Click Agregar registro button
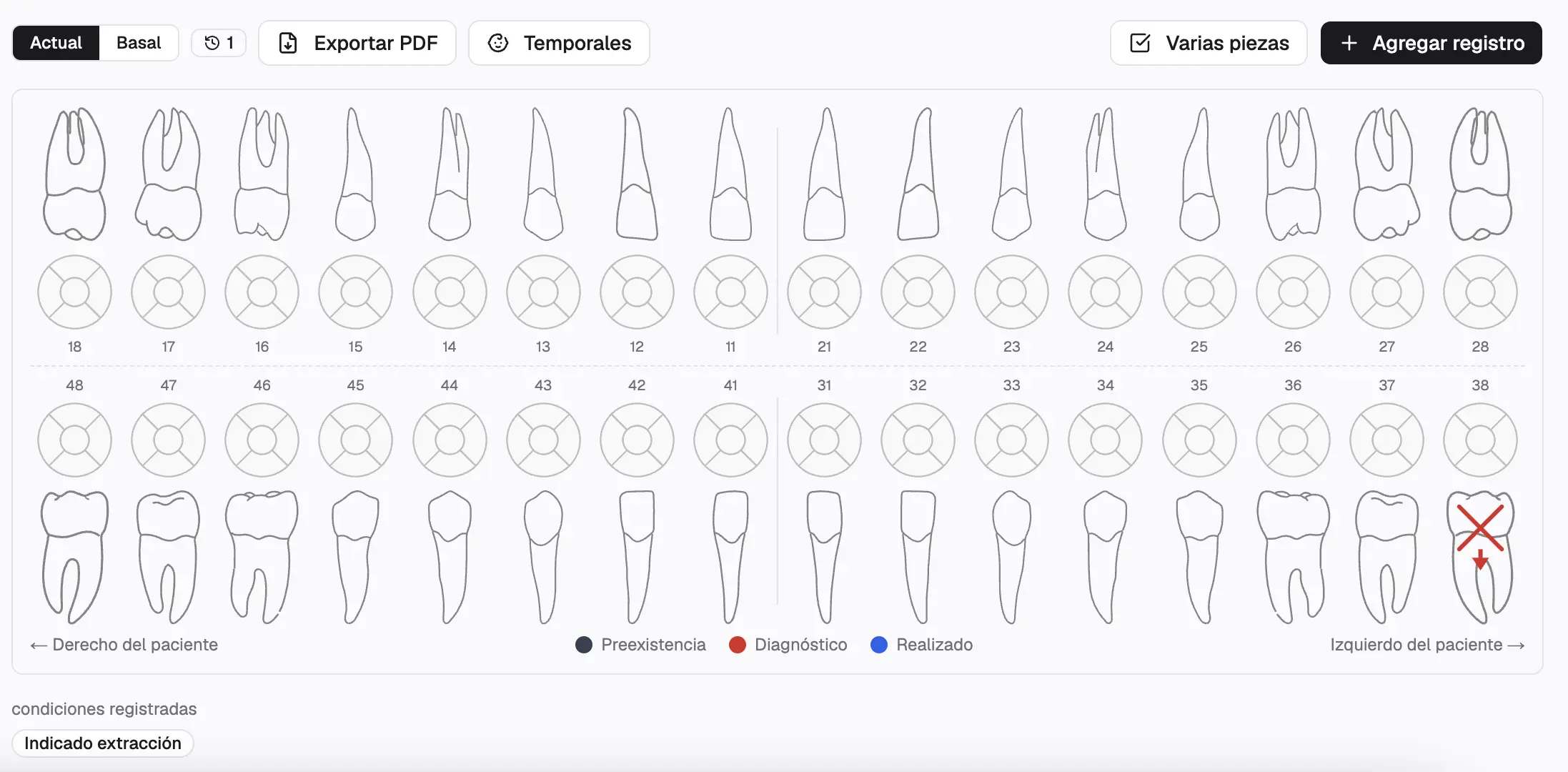 [x=1431, y=43]
